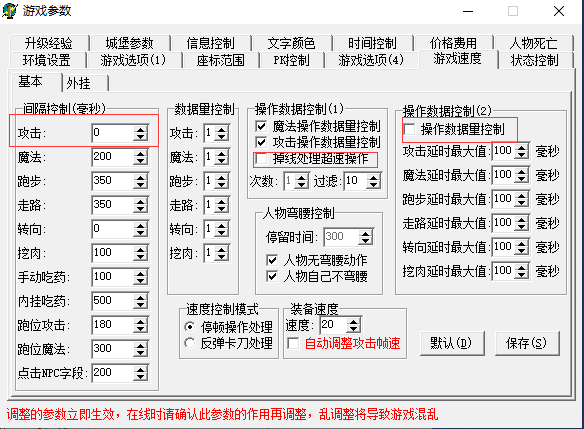The width and height of the screenshot is (584, 429).
Task: Click the 游戏参数 app icon in title bar
Action: (x=10, y=10)
